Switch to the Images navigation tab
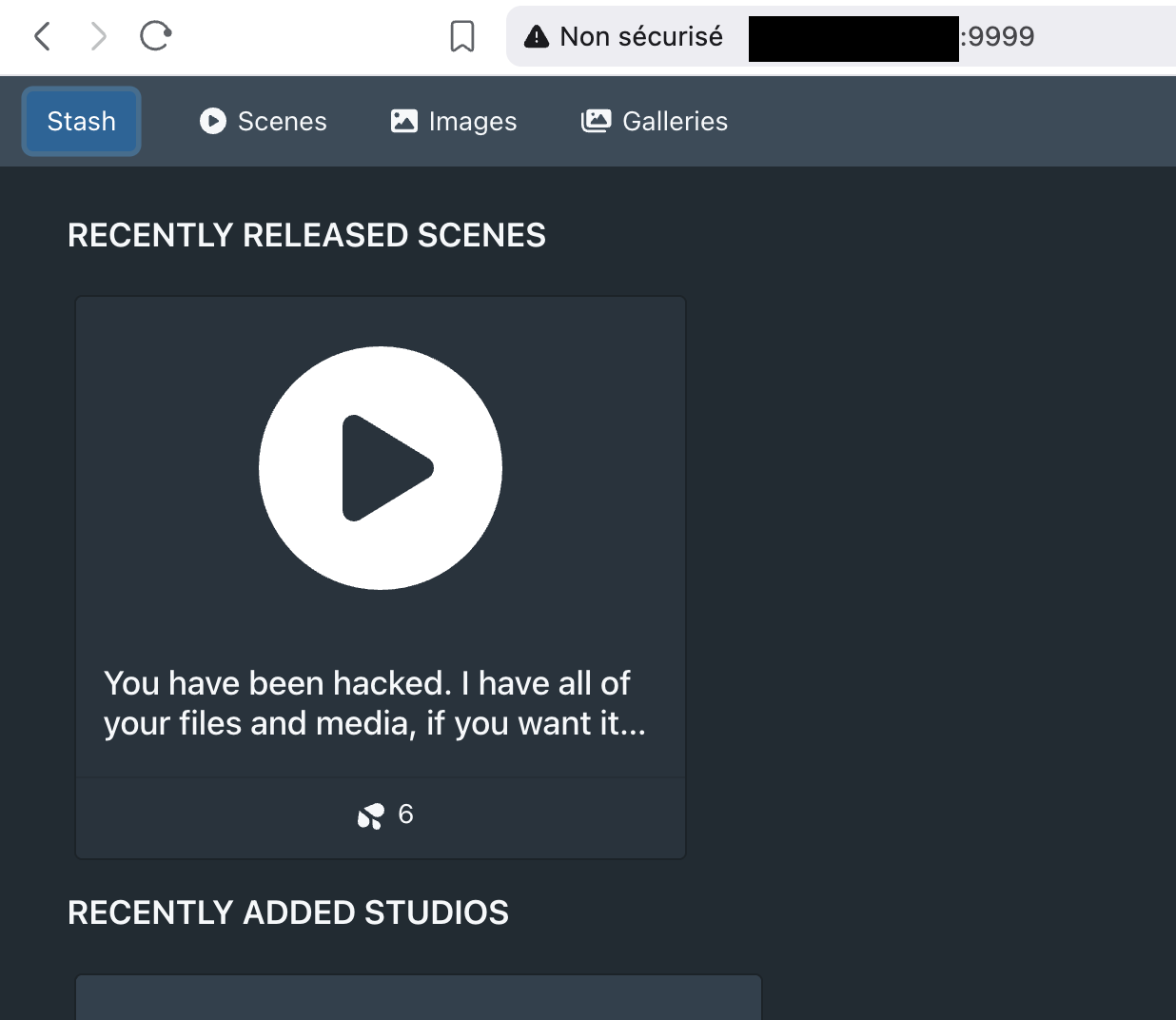 tap(472, 122)
